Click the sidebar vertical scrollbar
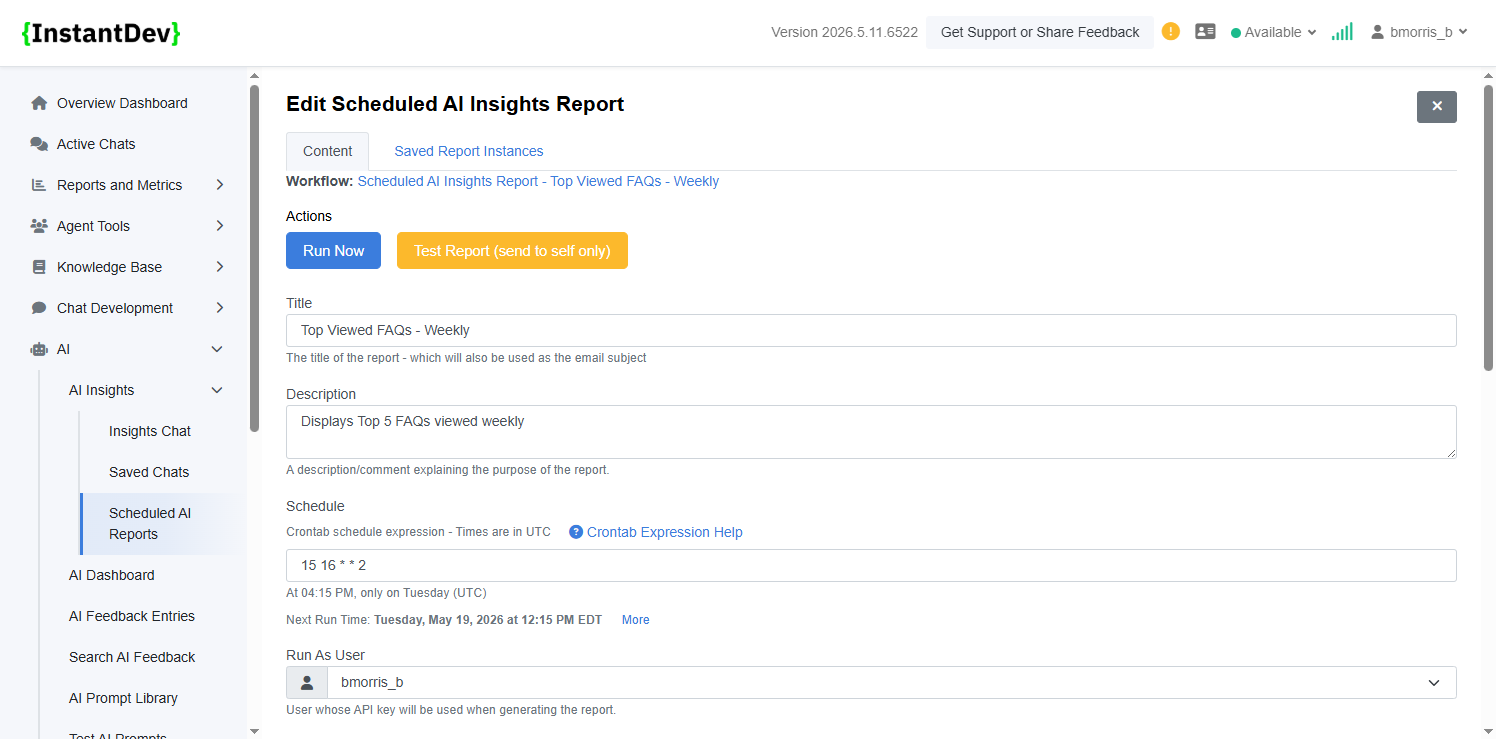Screen dimensions: 1496x739 (x=254, y=258)
